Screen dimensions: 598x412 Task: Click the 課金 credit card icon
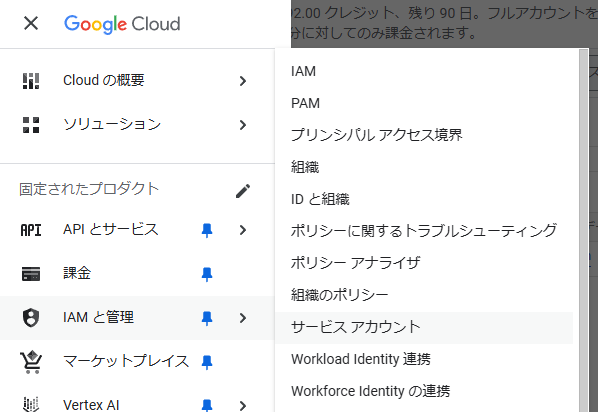(31, 274)
